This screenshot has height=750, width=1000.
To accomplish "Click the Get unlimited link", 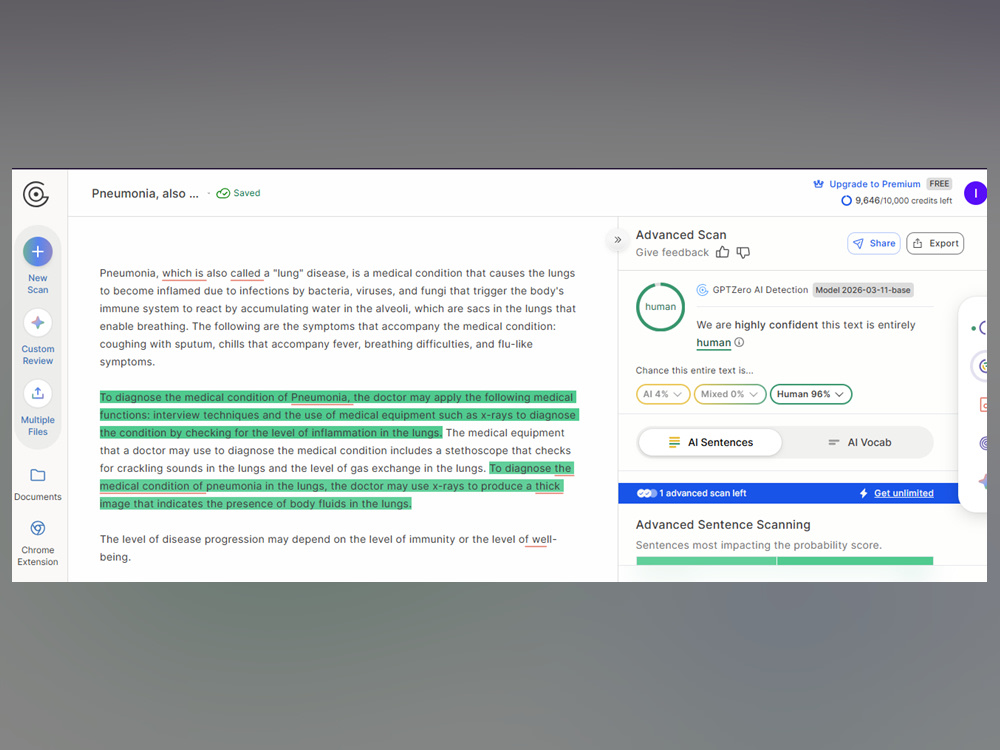I will coord(904,493).
